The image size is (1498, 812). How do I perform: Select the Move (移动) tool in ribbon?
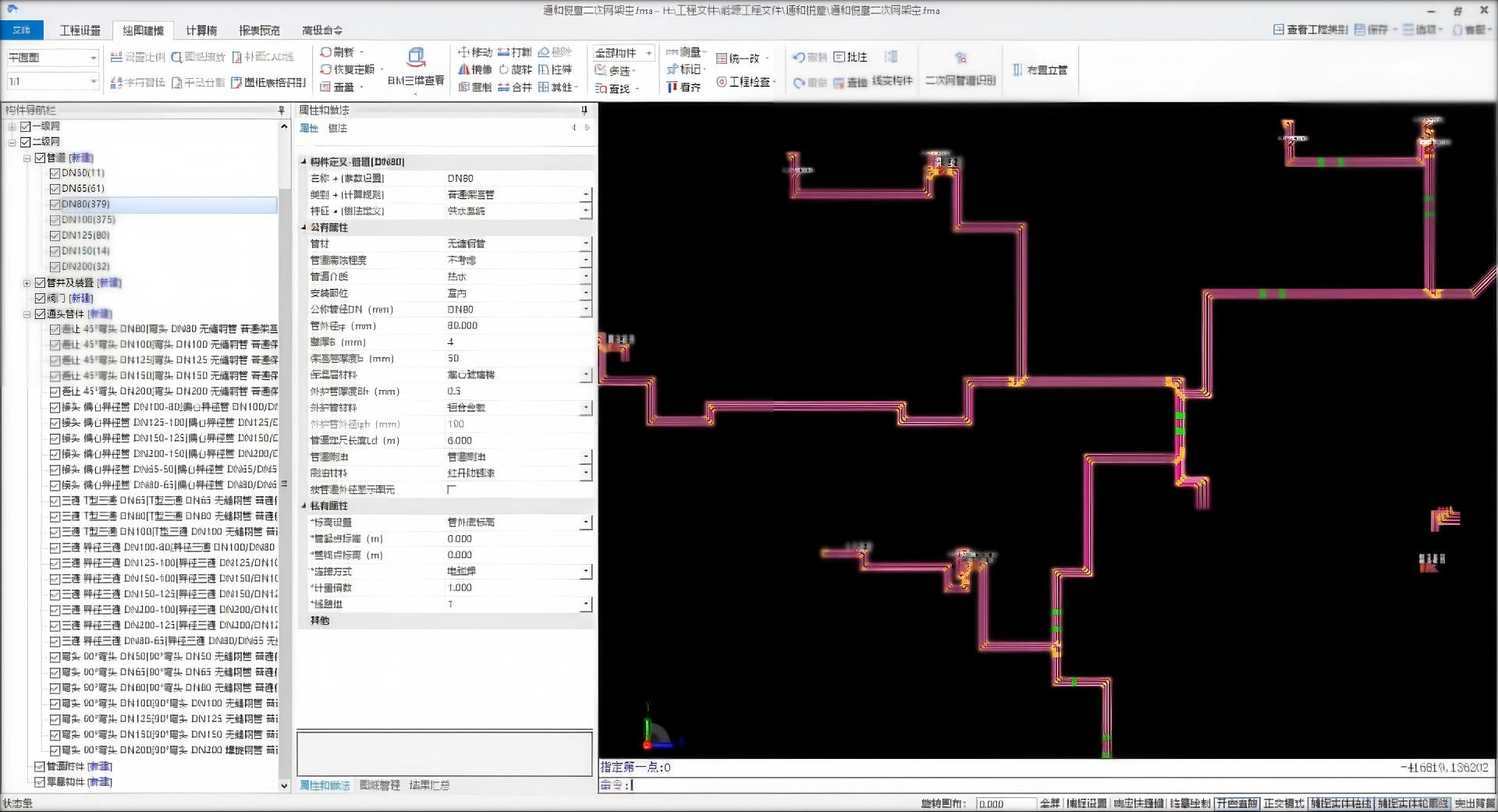[474, 52]
